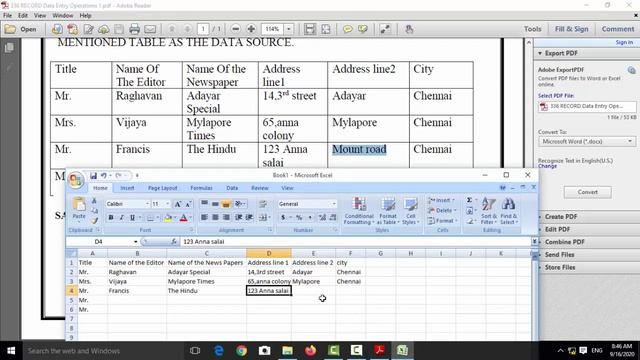Screen dimensions: 640x360
Task: Click the accounting dollar format icon
Action: click(x=283, y=218)
